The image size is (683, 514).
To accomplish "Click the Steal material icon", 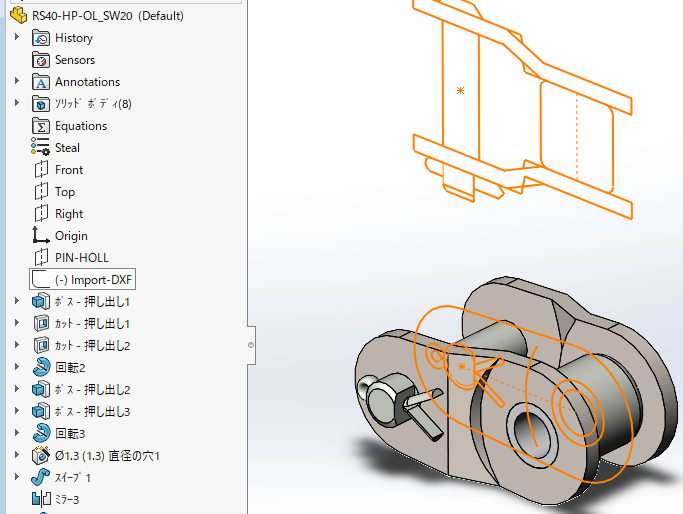I will pos(41,147).
